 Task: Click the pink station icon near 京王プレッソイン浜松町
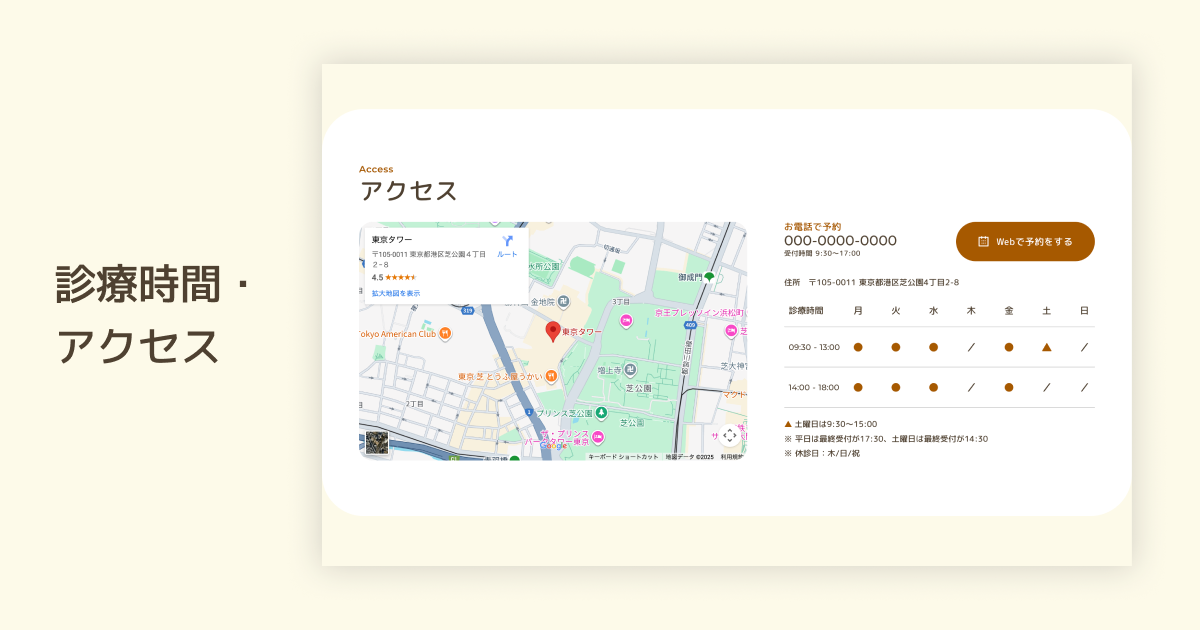[x=626, y=319]
